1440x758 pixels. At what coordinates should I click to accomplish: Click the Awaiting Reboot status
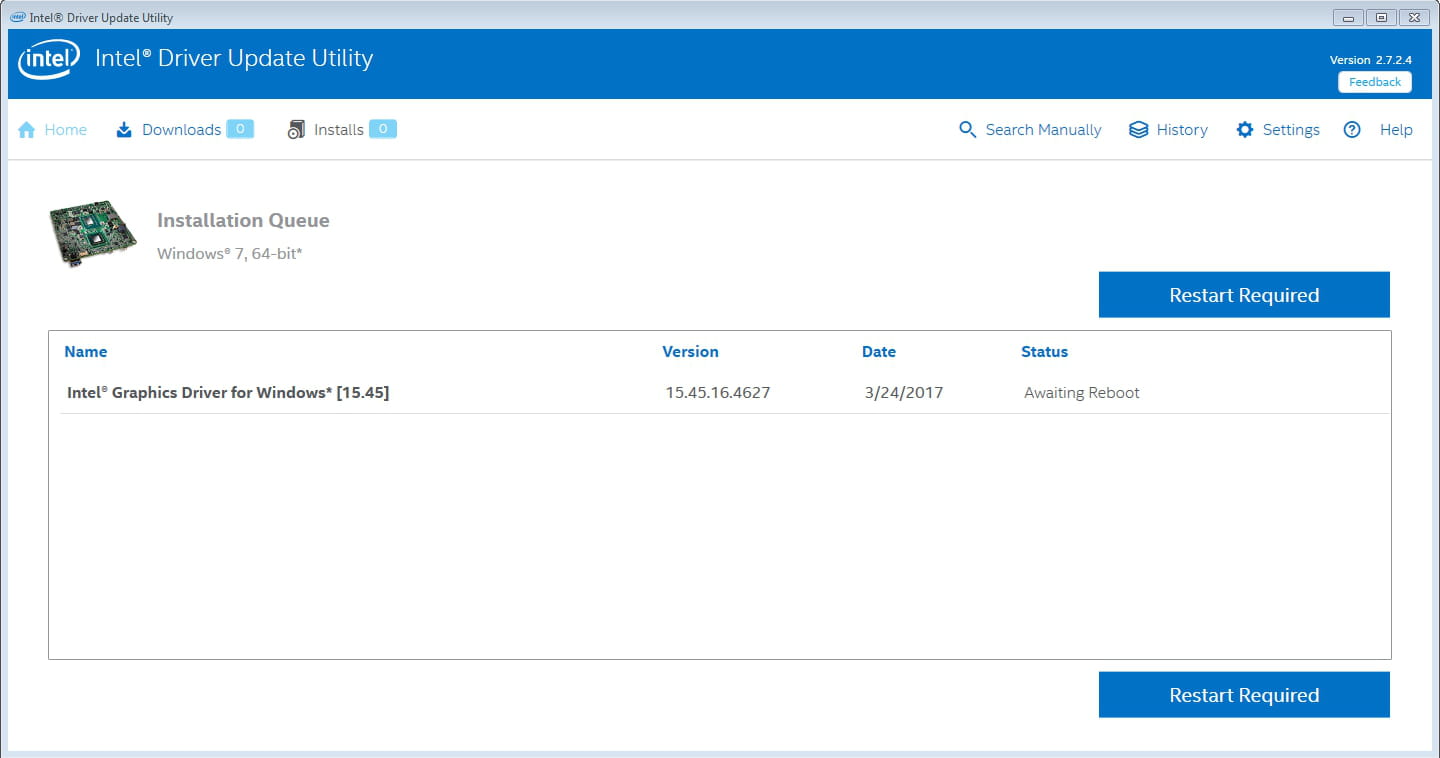[x=1082, y=393]
